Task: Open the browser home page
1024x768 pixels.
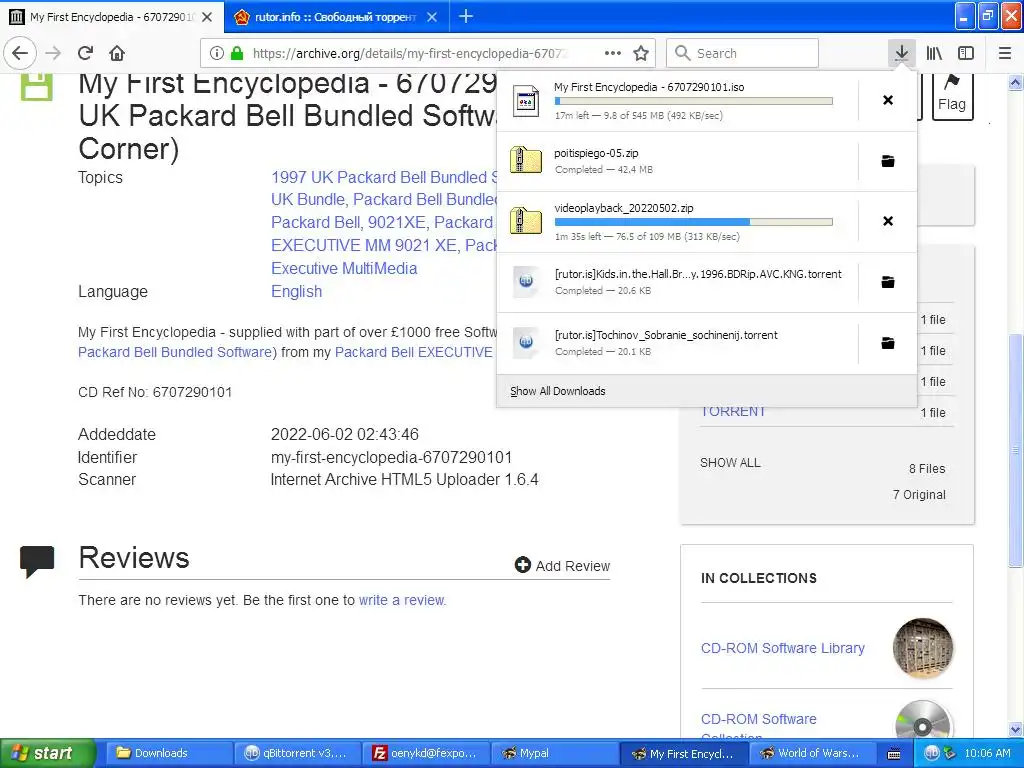Action: [117, 53]
